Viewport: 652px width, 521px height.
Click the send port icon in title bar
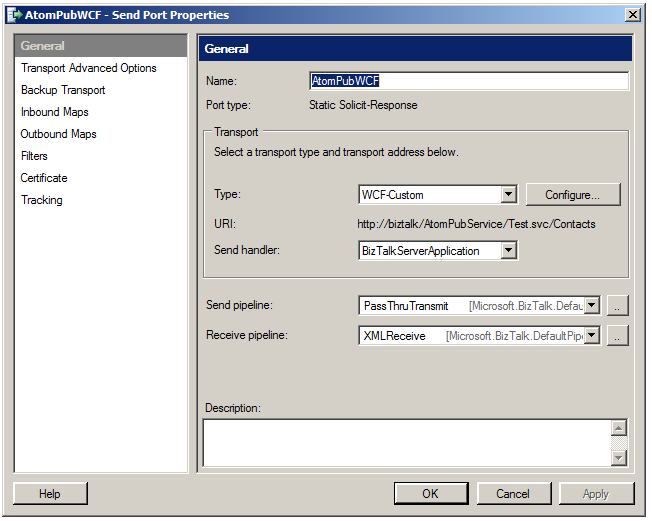[14, 15]
